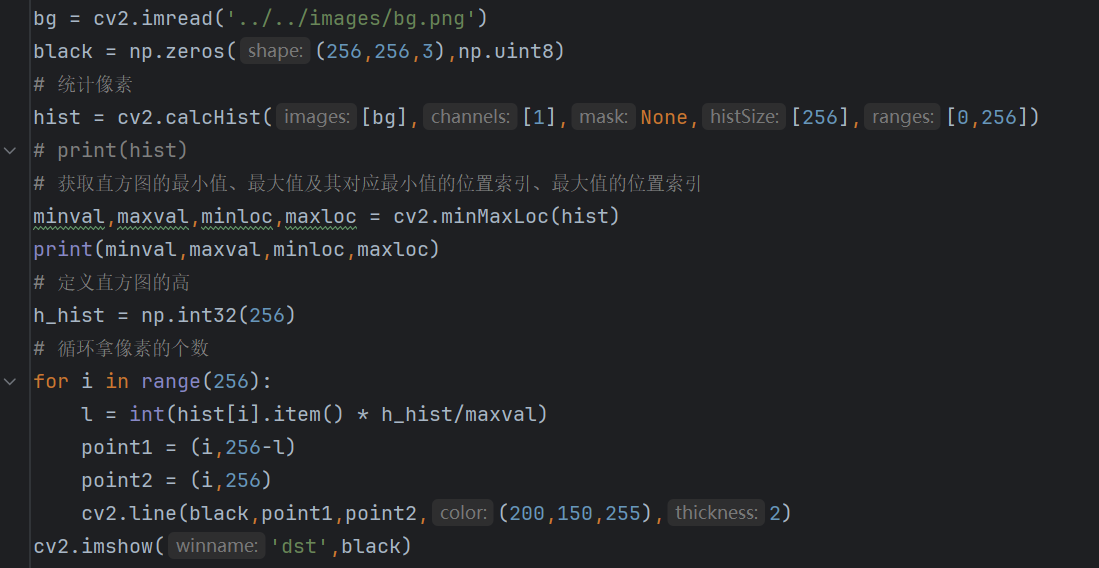Click the 'thickness:' parameter hint
1099x568 pixels.
[x=716, y=513]
